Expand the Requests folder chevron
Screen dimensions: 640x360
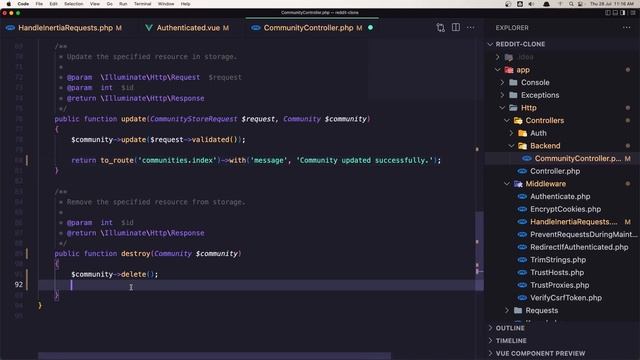[x=507, y=310]
